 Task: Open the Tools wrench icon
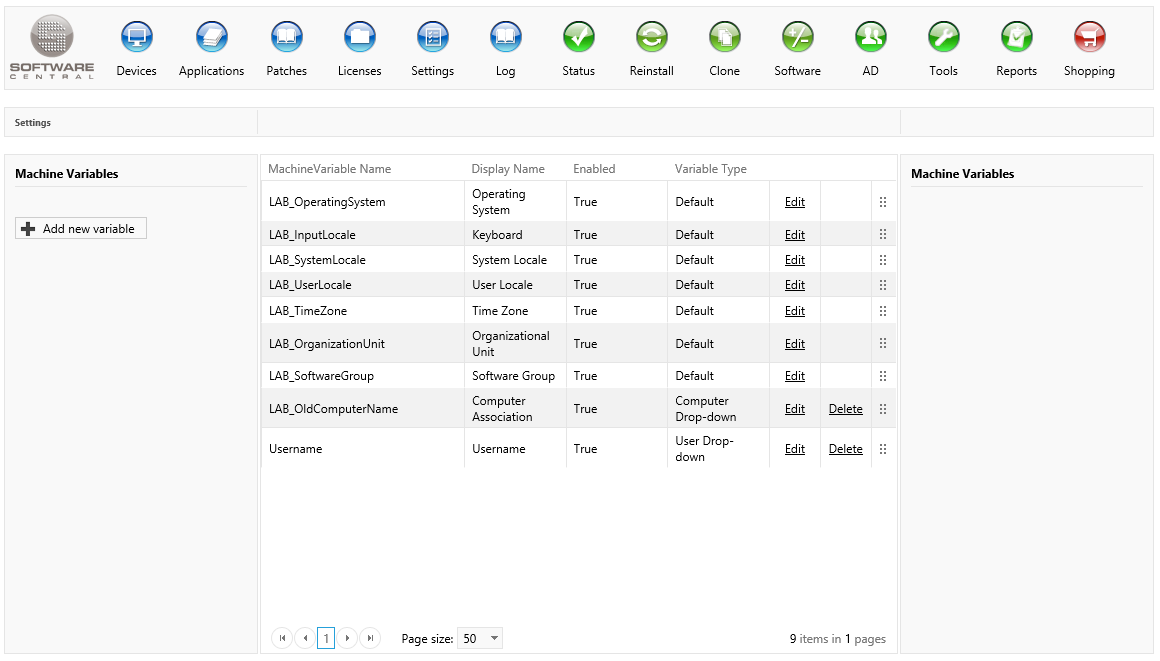[944, 38]
